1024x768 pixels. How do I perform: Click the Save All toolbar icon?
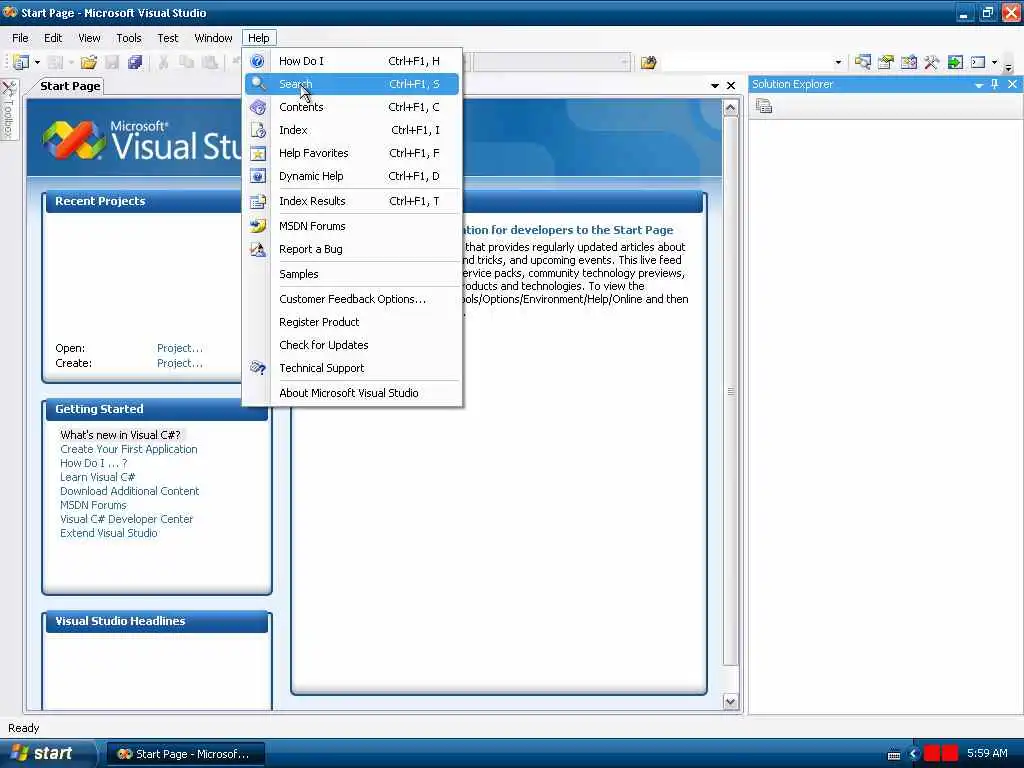click(x=135, y=62)
